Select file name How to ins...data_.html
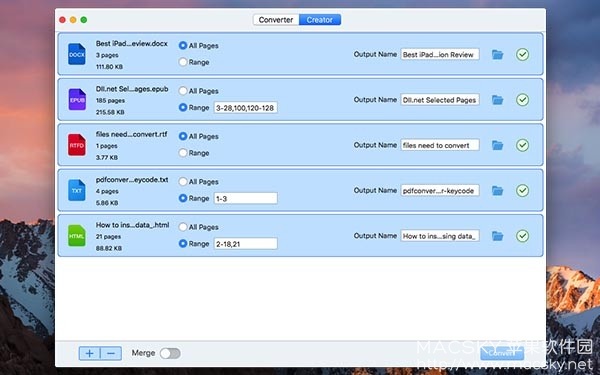Screen dimensions: 600x375 [x=132, y=225]
